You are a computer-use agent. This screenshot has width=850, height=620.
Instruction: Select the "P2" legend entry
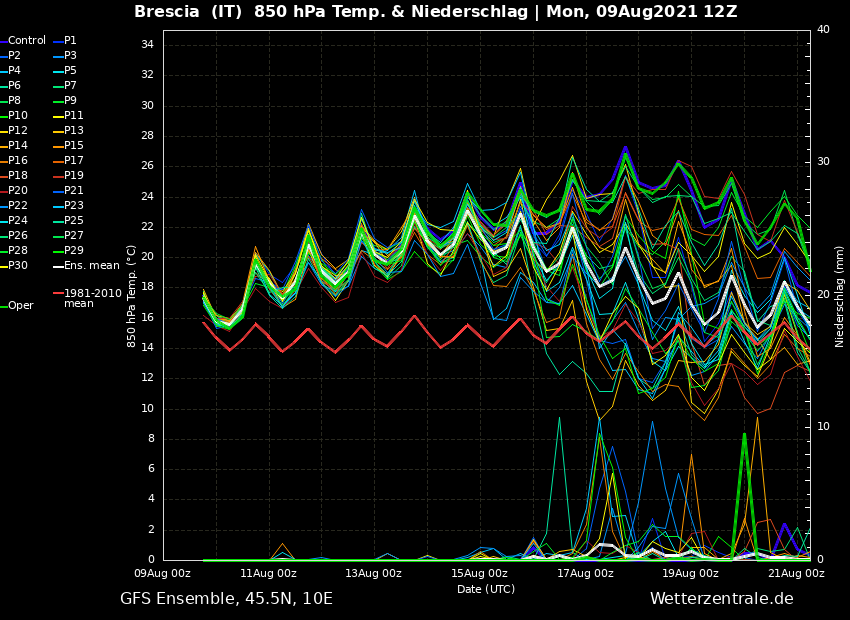click(x=10, y=55)
